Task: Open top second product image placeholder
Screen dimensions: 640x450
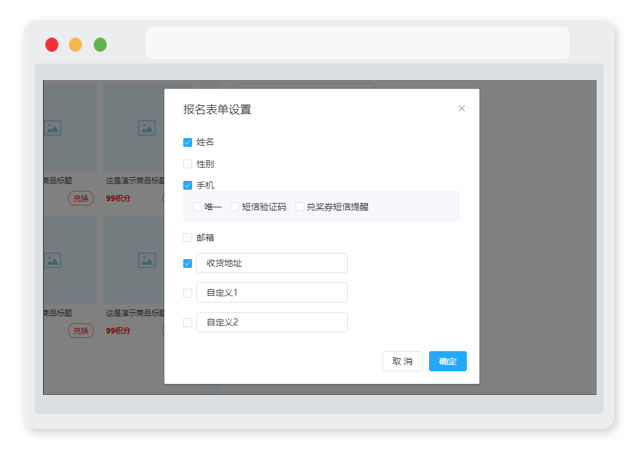Action: point(134,128)
